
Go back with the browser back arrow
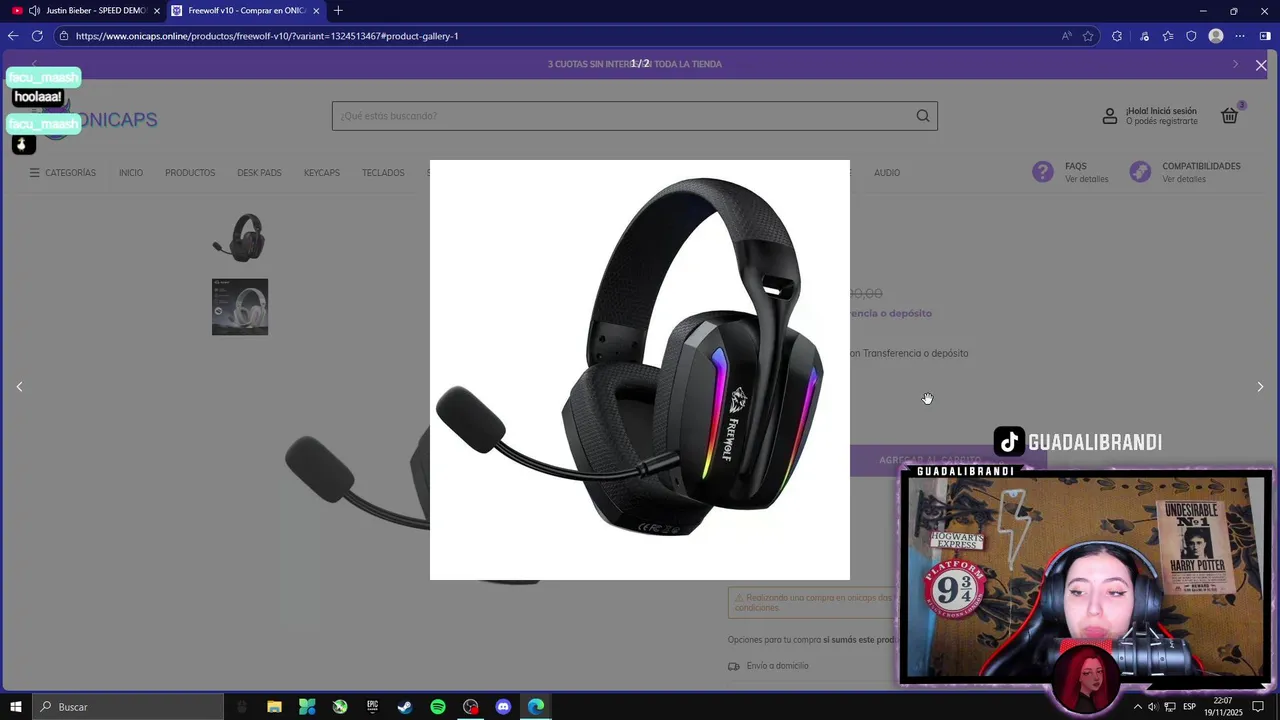pos(13,36)
